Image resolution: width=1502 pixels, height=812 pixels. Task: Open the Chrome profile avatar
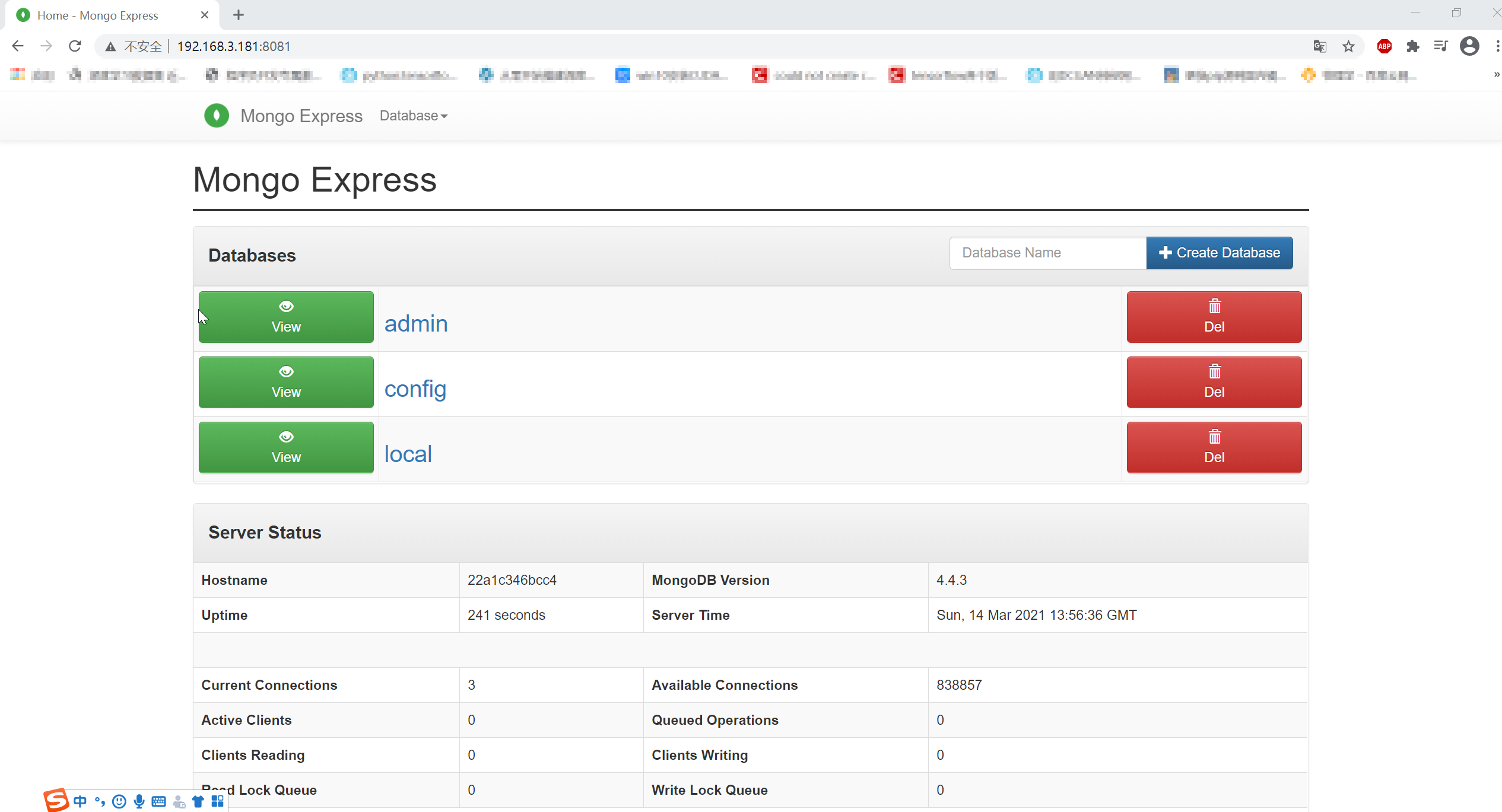tap(1469, 46)
